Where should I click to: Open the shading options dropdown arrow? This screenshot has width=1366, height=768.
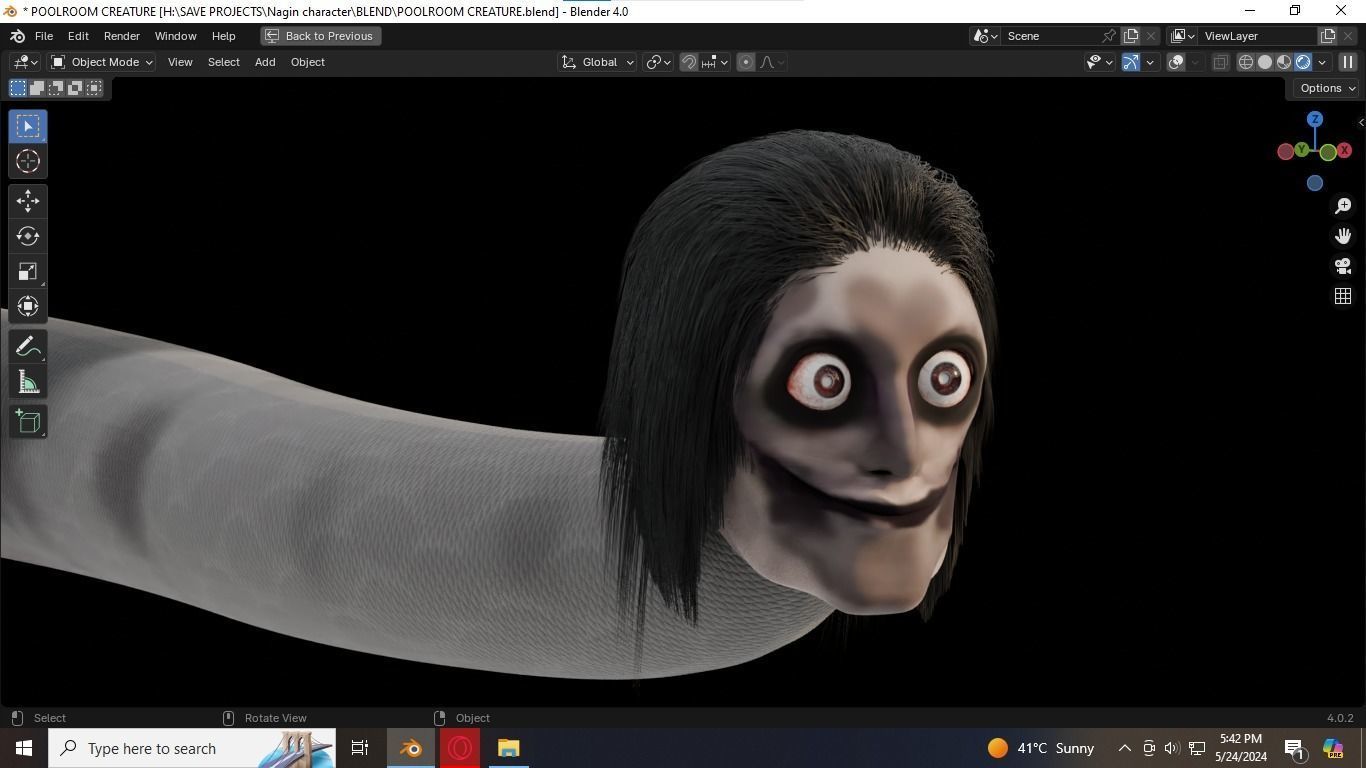tap(1322, 62)
